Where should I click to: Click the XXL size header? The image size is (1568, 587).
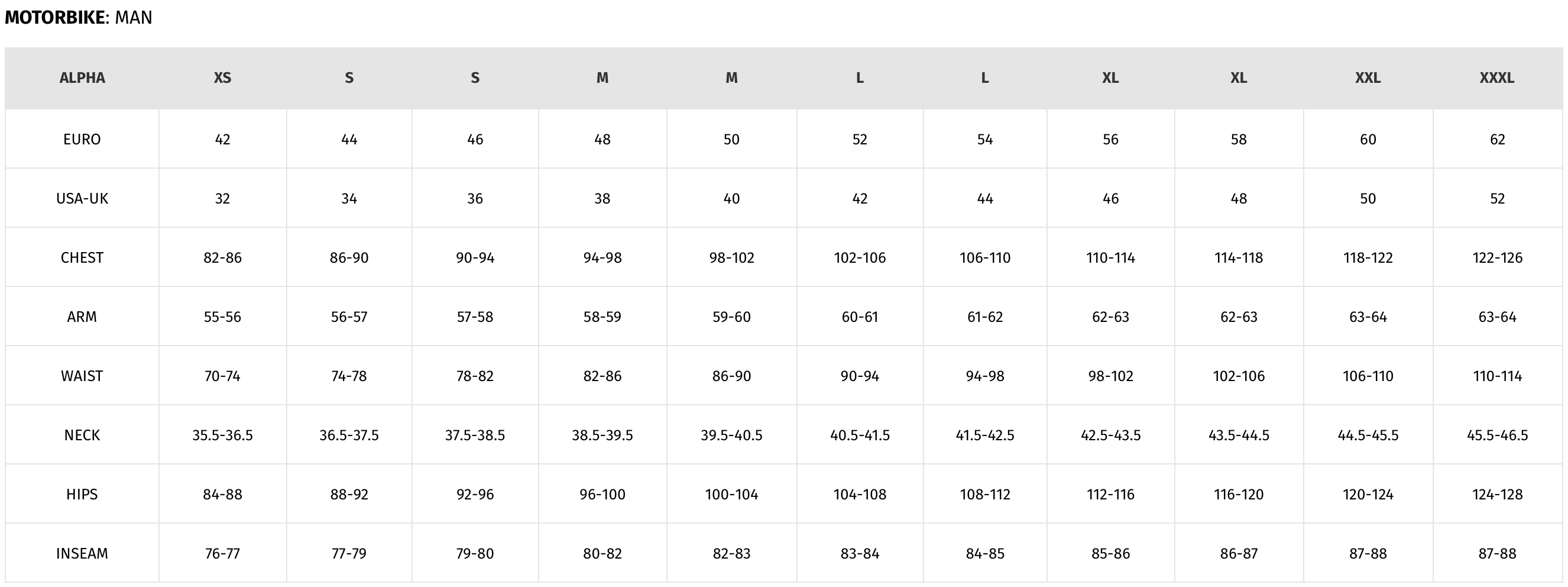(1368, 78)
